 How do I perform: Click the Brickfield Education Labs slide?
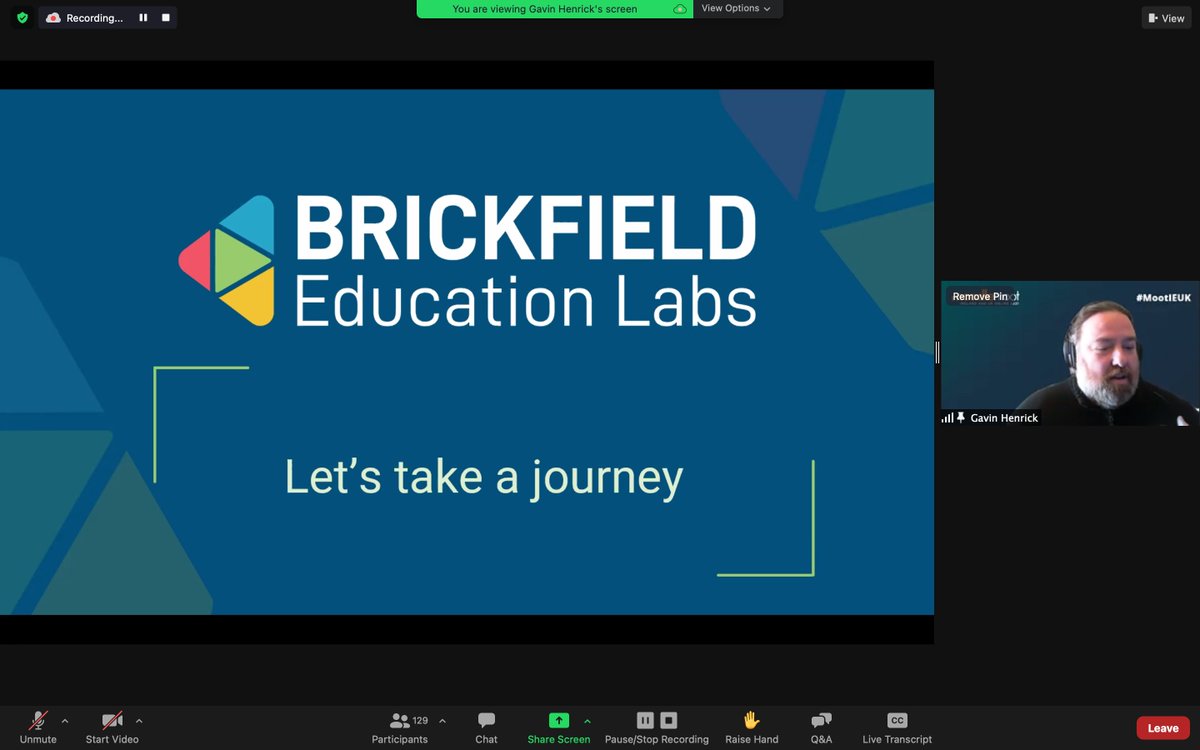[x=467, y=352]
